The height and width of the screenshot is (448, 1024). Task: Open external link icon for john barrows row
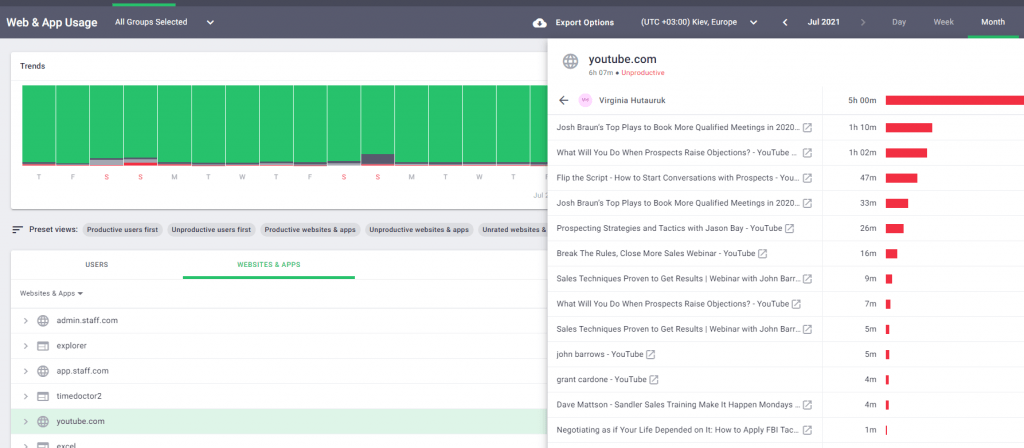pos(651,355)
